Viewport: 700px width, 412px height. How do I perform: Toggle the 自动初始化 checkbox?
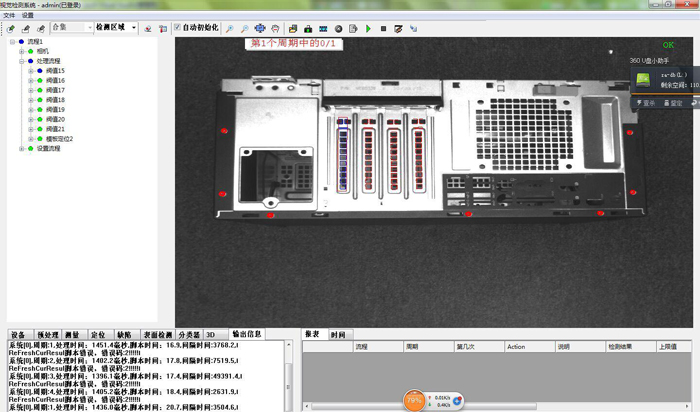pos(178,28)
